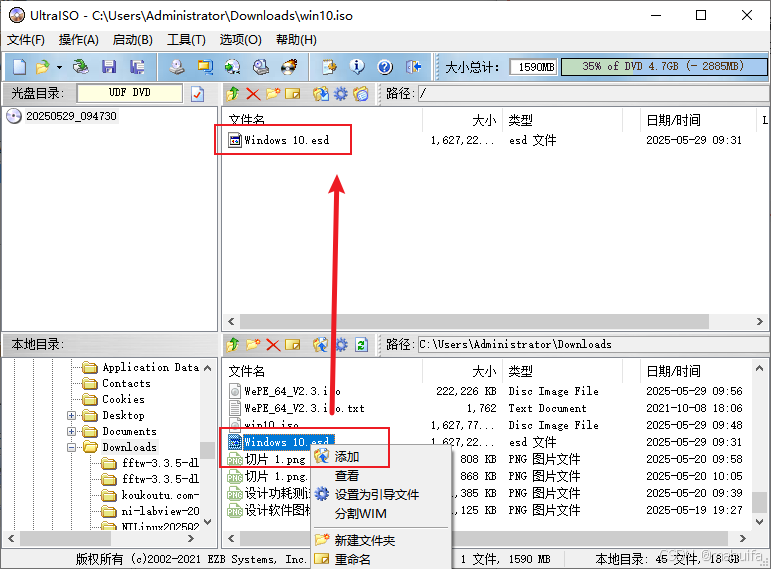Select disc volume 20250529_094730 in tree
The width and height of the screenshot is (771, 569).
(x=71, y=116)
